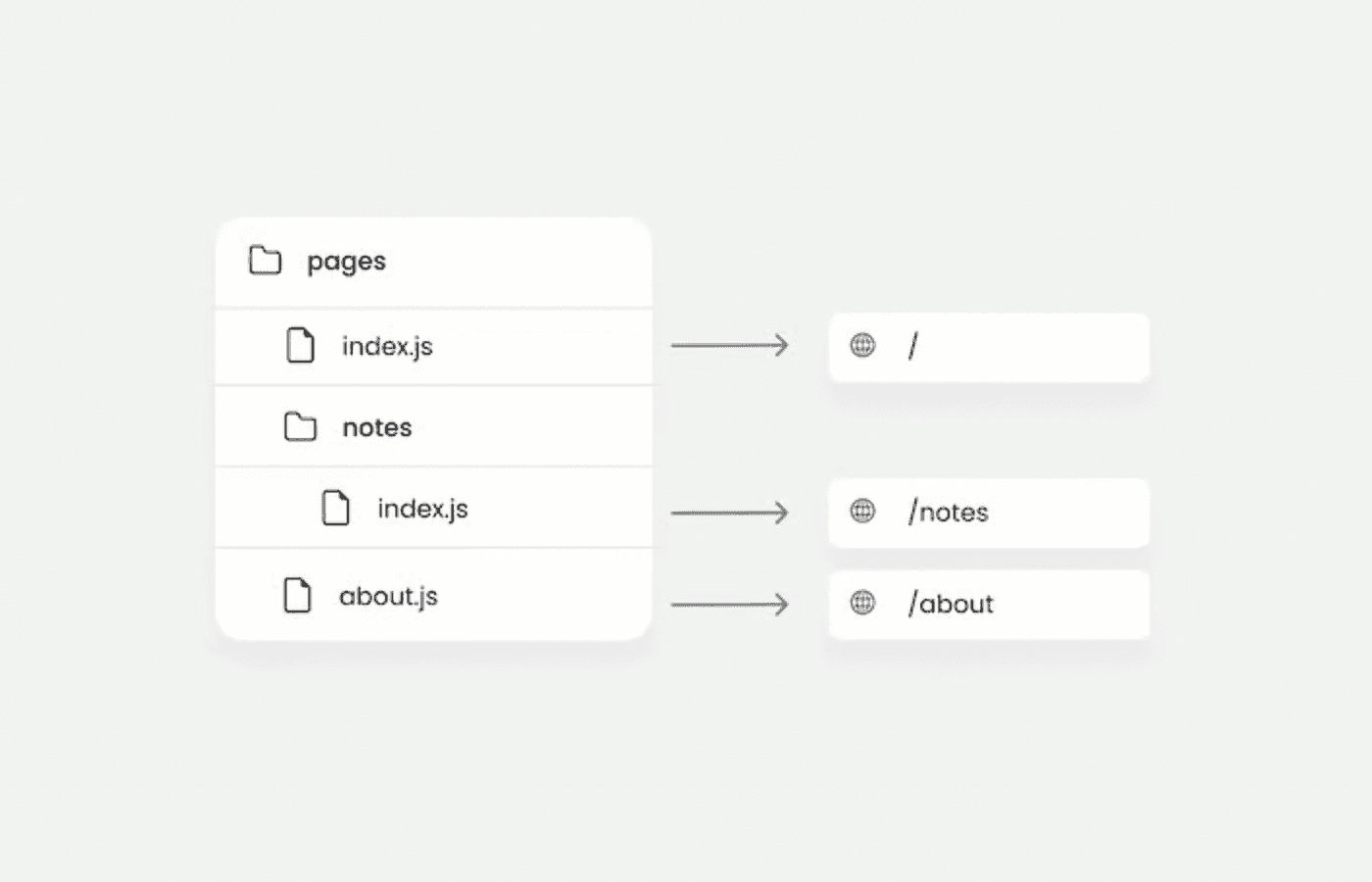Click the globe icon beside /notes
This screenshot has width=1372, height=882.
coord(862,512)
